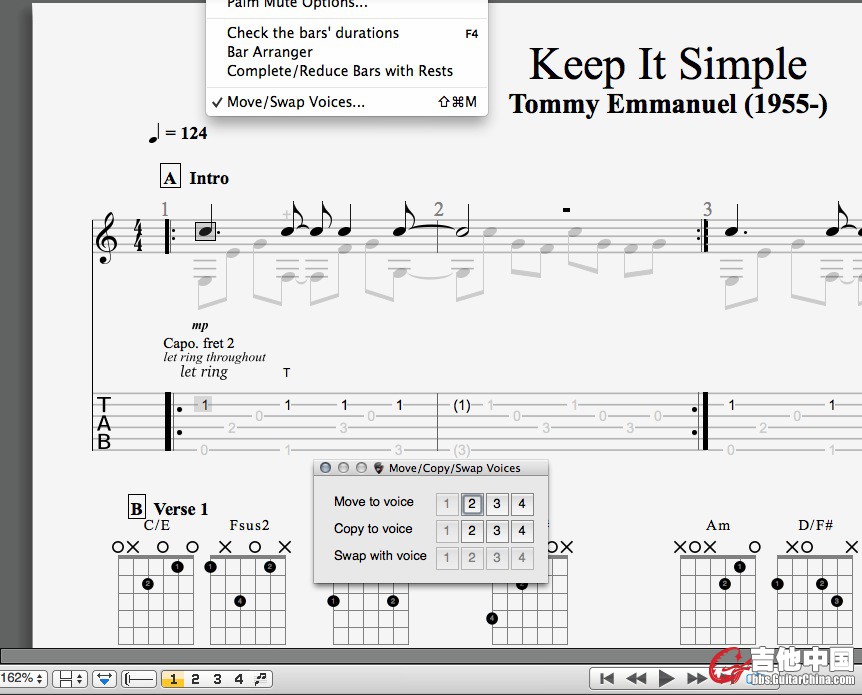Click section marker A Intro
This screenshot has height=695, width=862.
(195, 177)
